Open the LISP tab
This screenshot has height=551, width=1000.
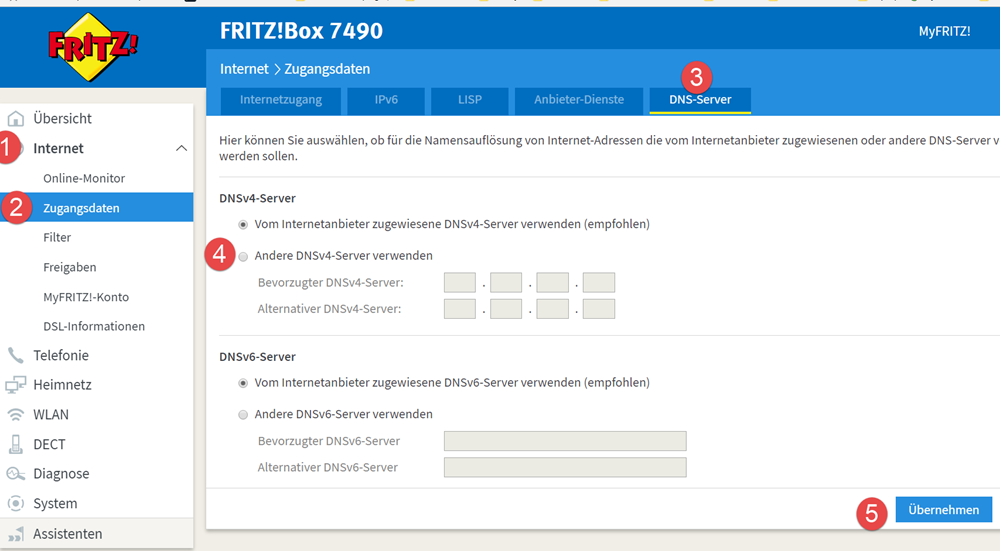(469, 101)
